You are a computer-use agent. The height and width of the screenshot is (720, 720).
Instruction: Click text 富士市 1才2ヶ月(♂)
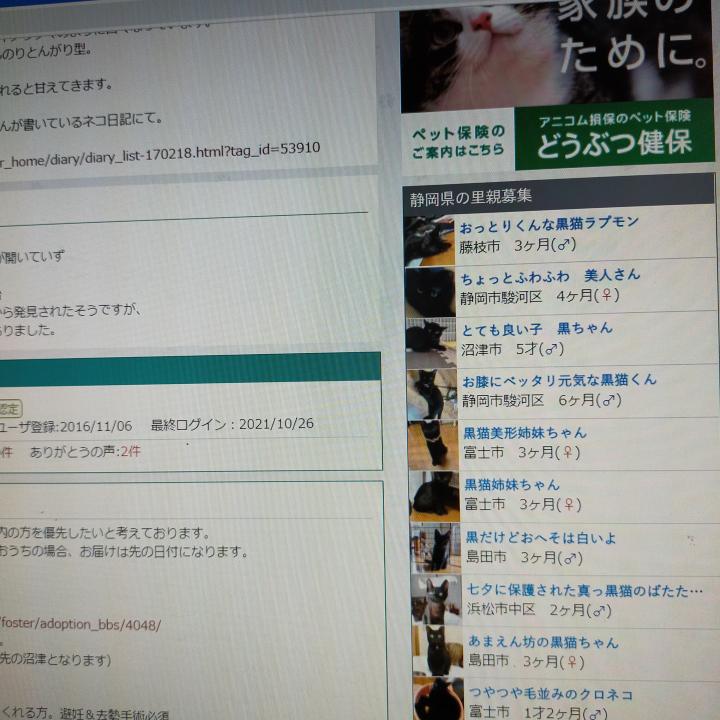tap(538, 712)
